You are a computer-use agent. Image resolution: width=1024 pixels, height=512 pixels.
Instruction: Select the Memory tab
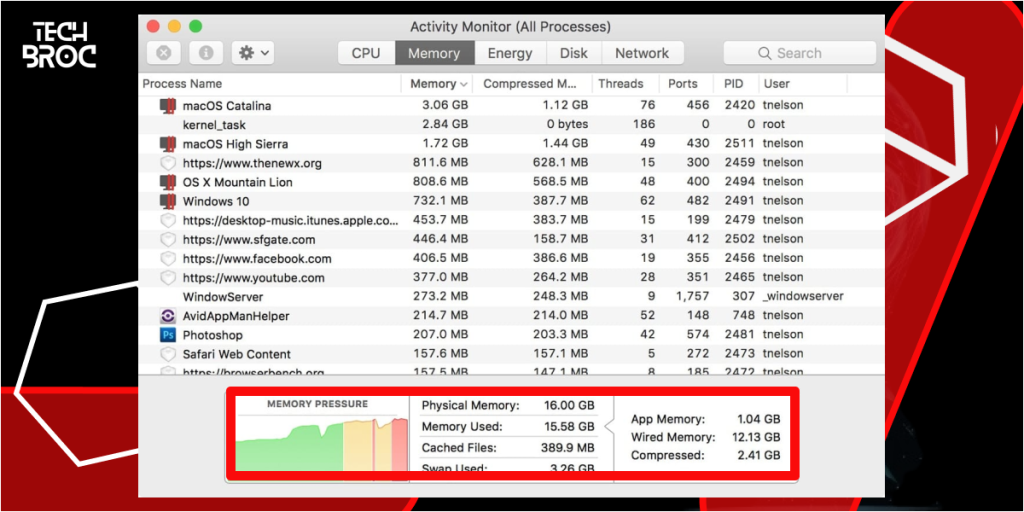point(434,54)
